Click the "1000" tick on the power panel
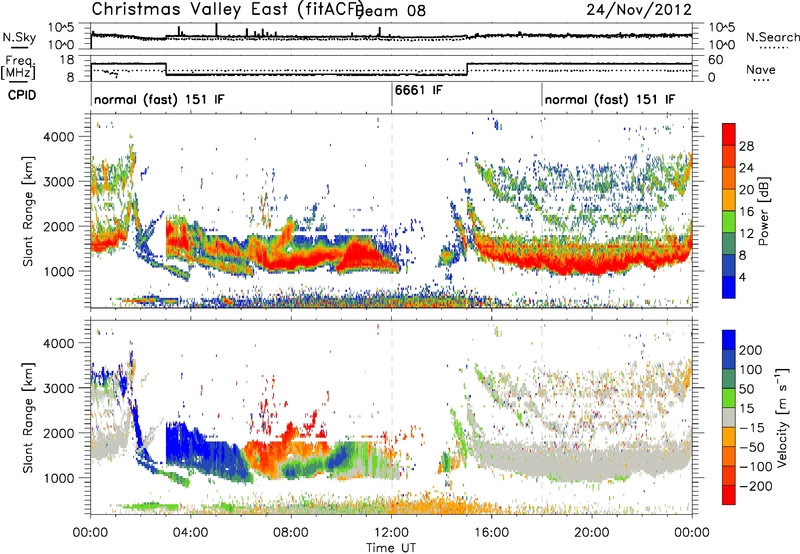The width and height of the screenshot is (800, 554). pyautogui.click(x=59, y=271)
